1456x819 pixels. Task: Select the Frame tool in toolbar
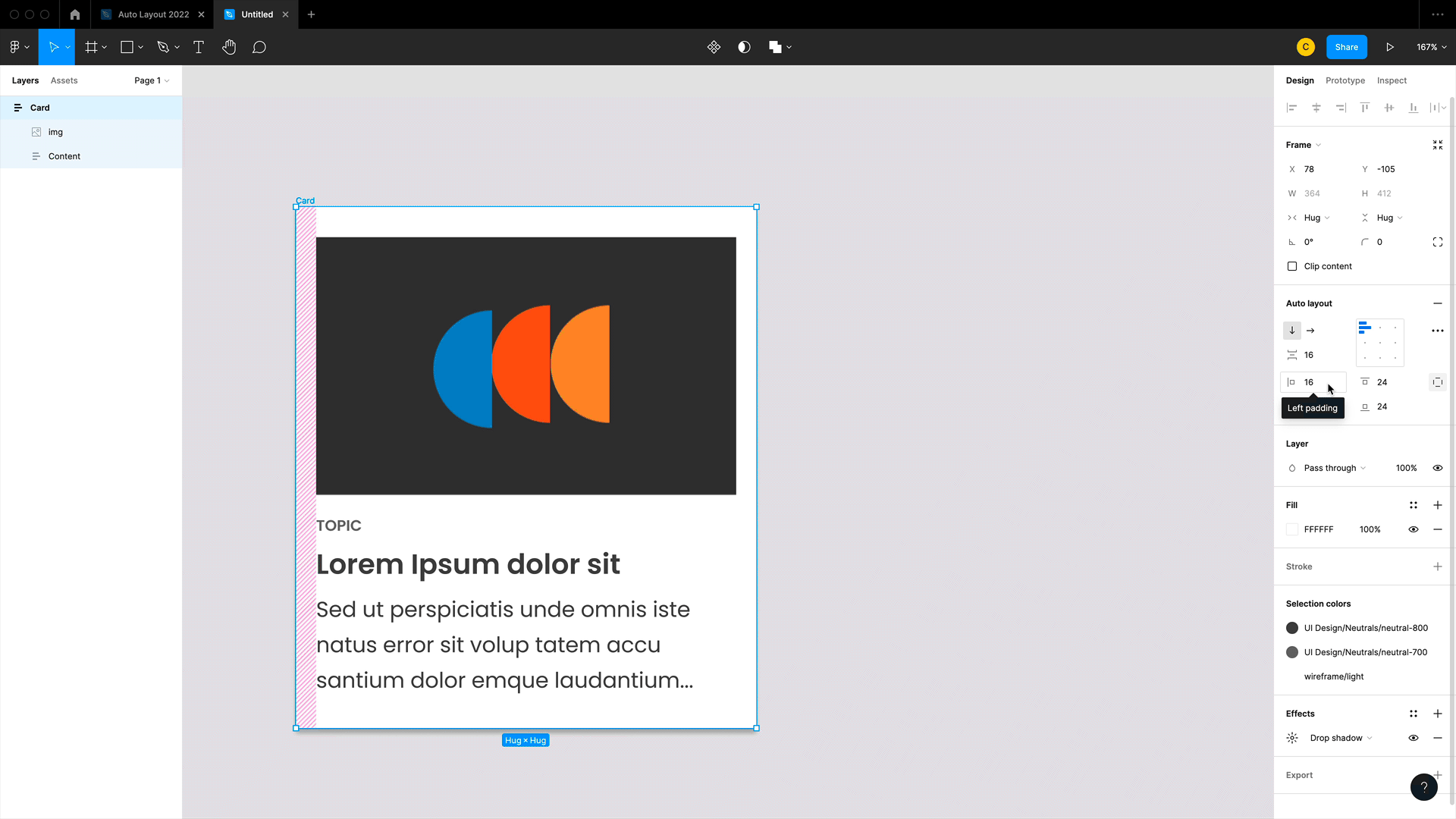pos(92,47)
